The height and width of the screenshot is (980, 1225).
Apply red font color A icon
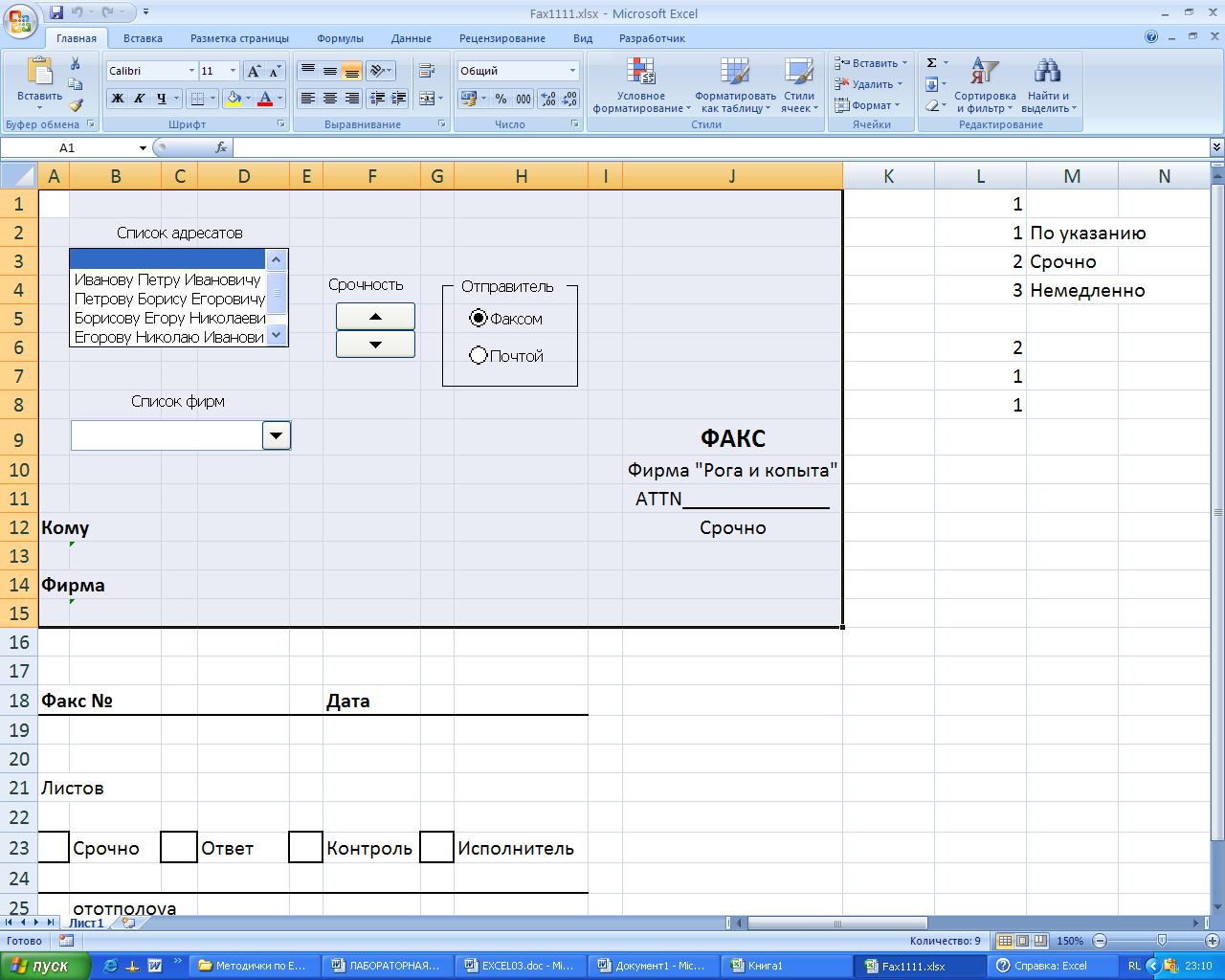pos(265,98)
